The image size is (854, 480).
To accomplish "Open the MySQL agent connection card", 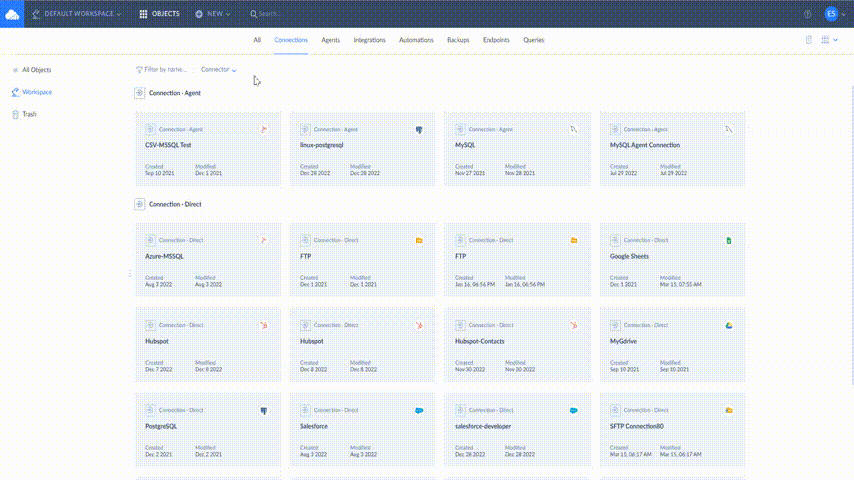I will pos(517,149).
